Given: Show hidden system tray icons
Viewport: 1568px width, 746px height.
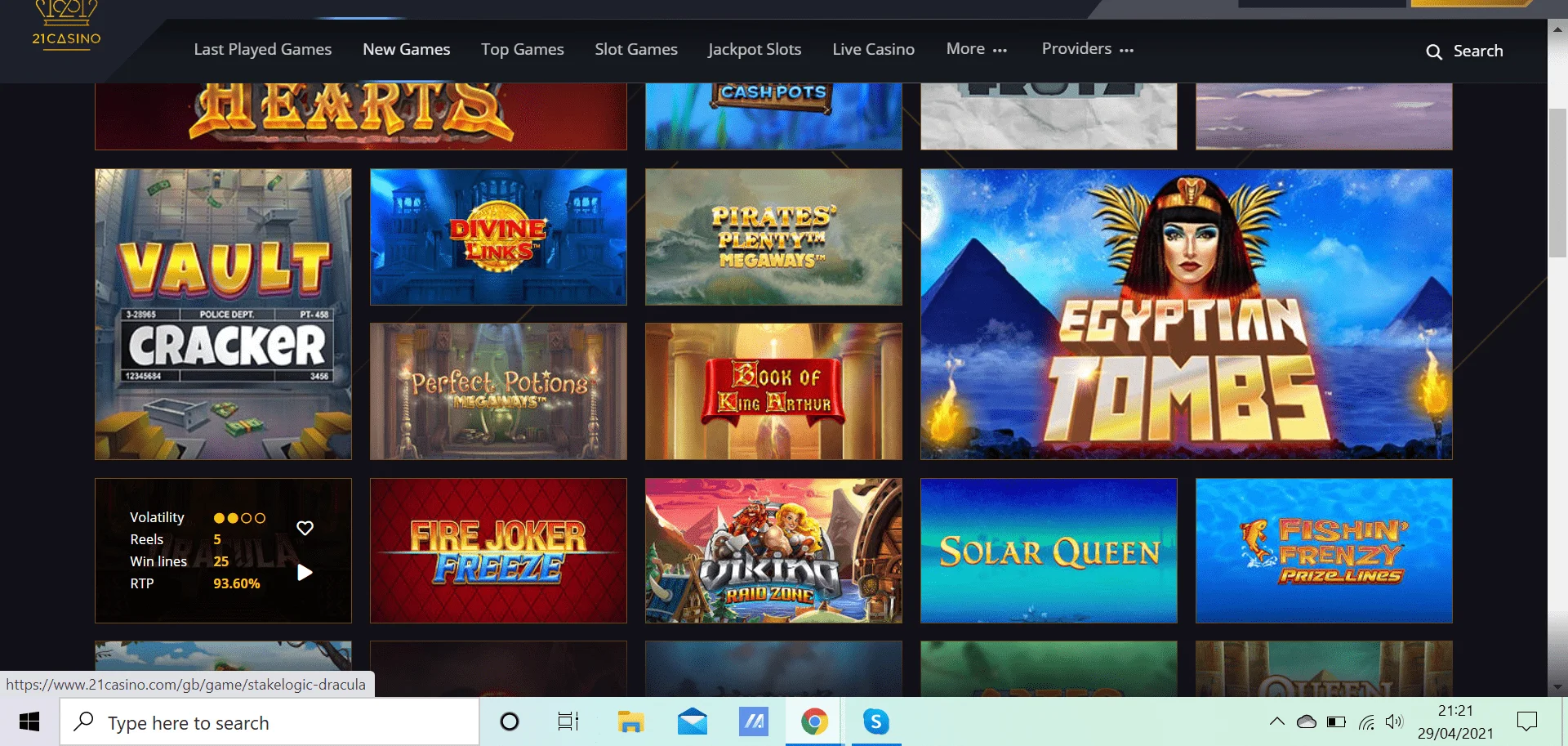Looking at the screenshot, I should [x=1276, y=721].
